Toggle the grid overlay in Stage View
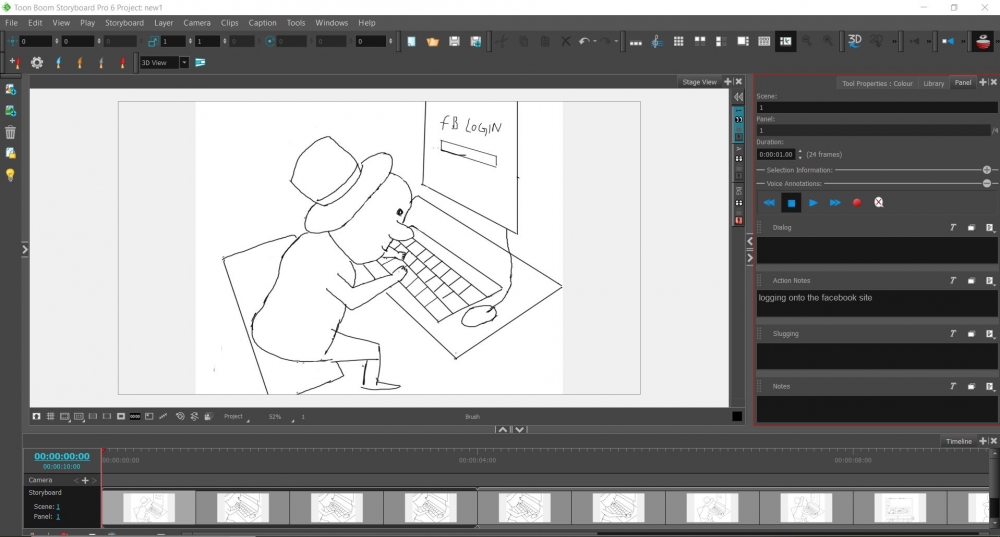 (50, 416)
